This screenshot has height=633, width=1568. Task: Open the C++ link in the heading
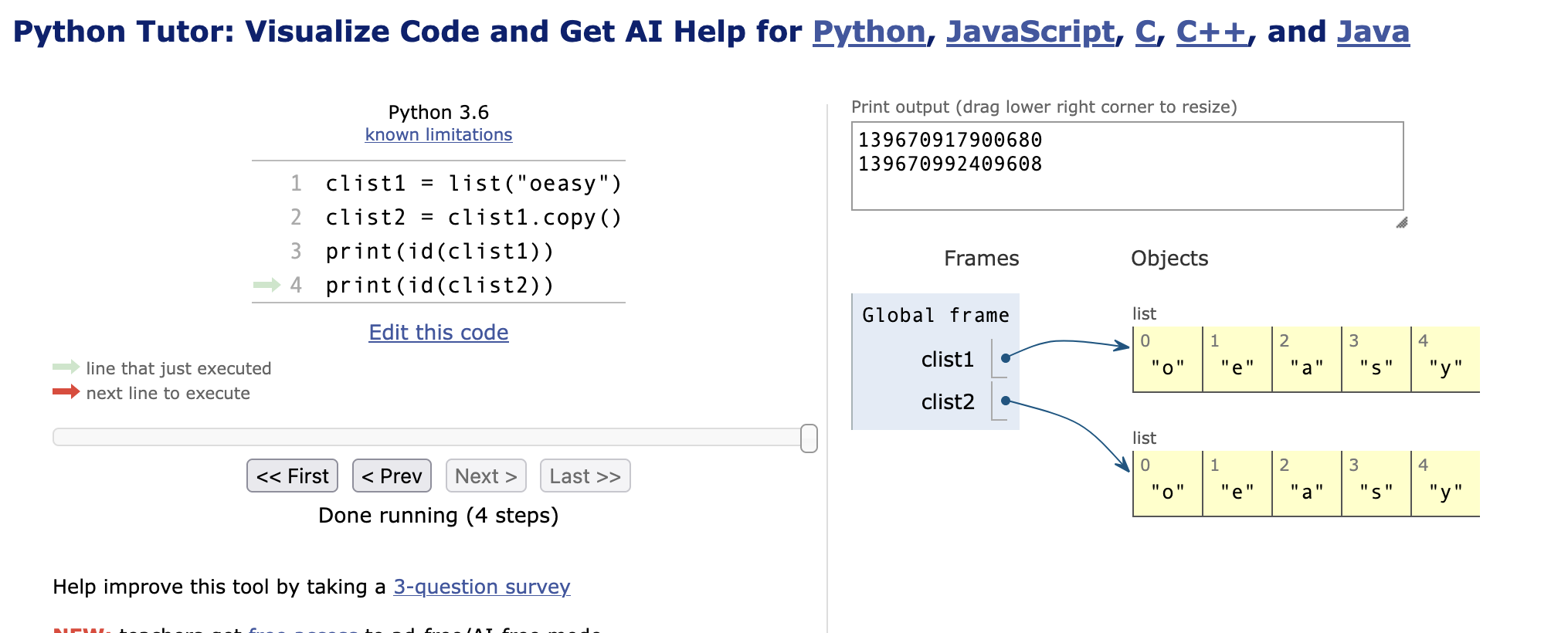(x=1211, y=32)
